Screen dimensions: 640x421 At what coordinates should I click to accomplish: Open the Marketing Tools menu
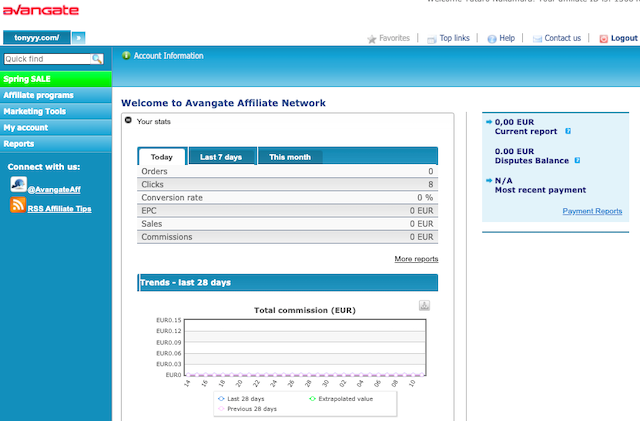coord(56,111)
